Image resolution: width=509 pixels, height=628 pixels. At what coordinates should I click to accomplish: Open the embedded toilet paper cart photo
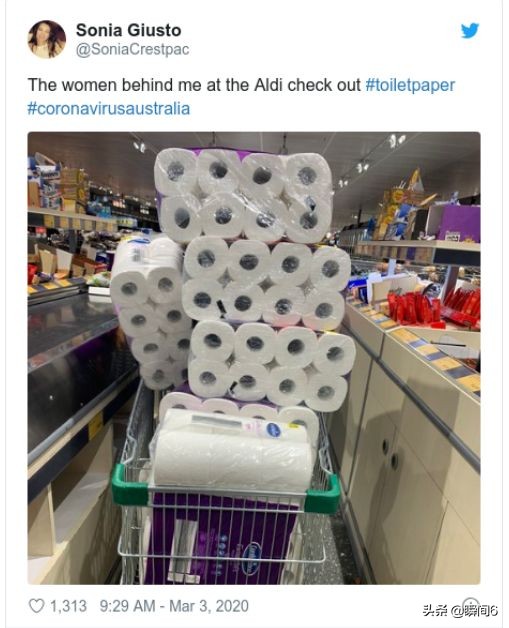(x=254, y=358)
